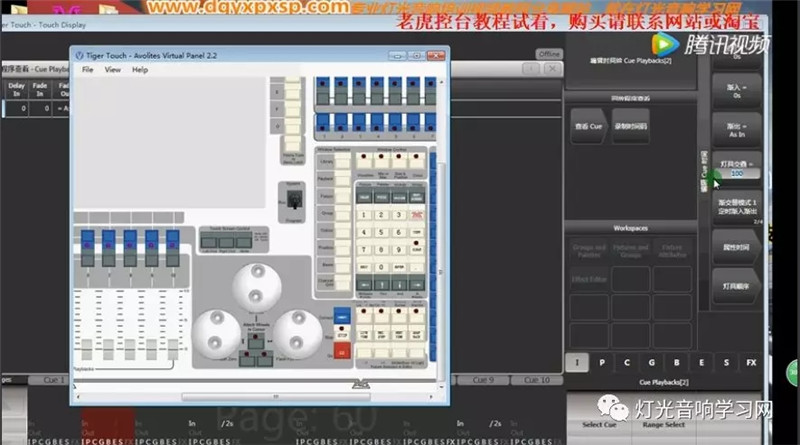Click the Channel Grid window selection button

pyautogui.click(x=342, y=282)
